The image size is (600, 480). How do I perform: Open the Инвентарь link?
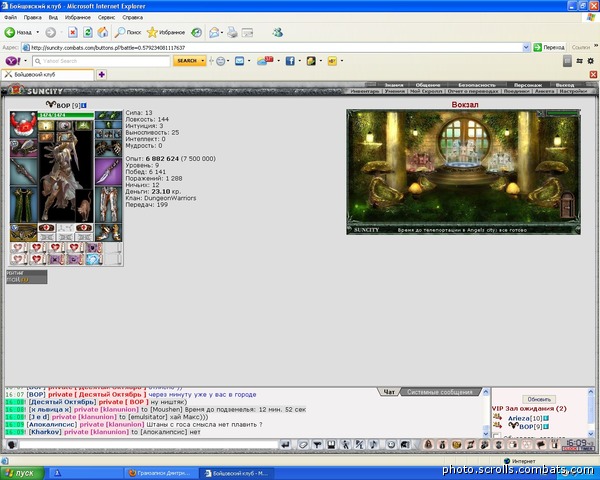[x=365, y=91]
